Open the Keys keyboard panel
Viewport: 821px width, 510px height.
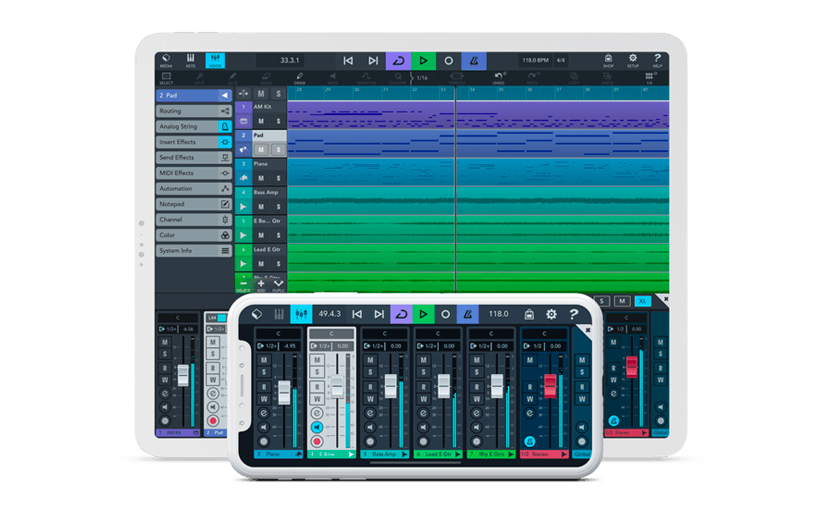[x=191, y=61]
